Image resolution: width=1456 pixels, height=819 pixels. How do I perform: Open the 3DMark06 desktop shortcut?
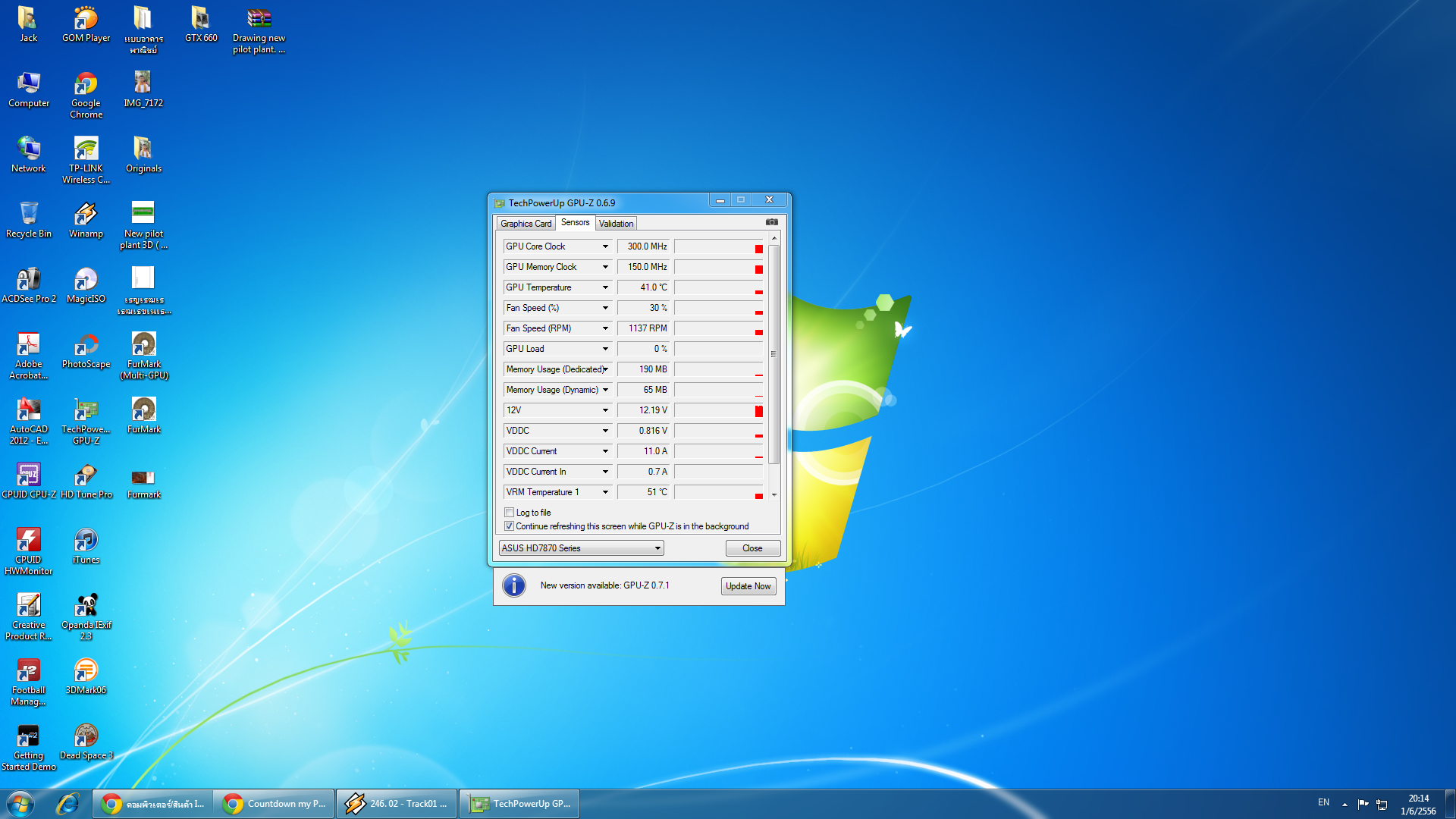86,672
